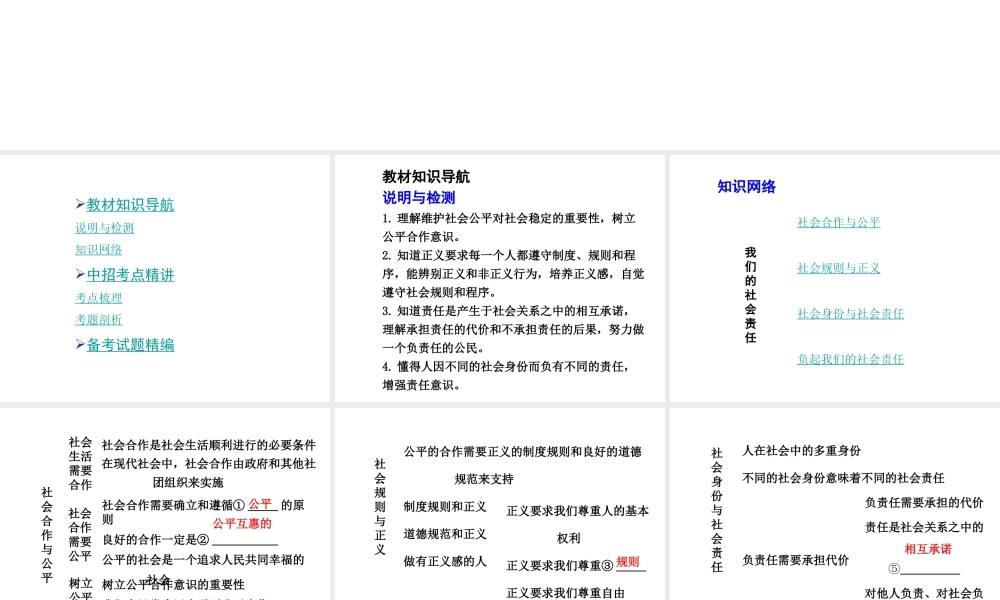Open the 社会规则与正义 link
The width and height of the screenshot is (1000, 600).
839,268
